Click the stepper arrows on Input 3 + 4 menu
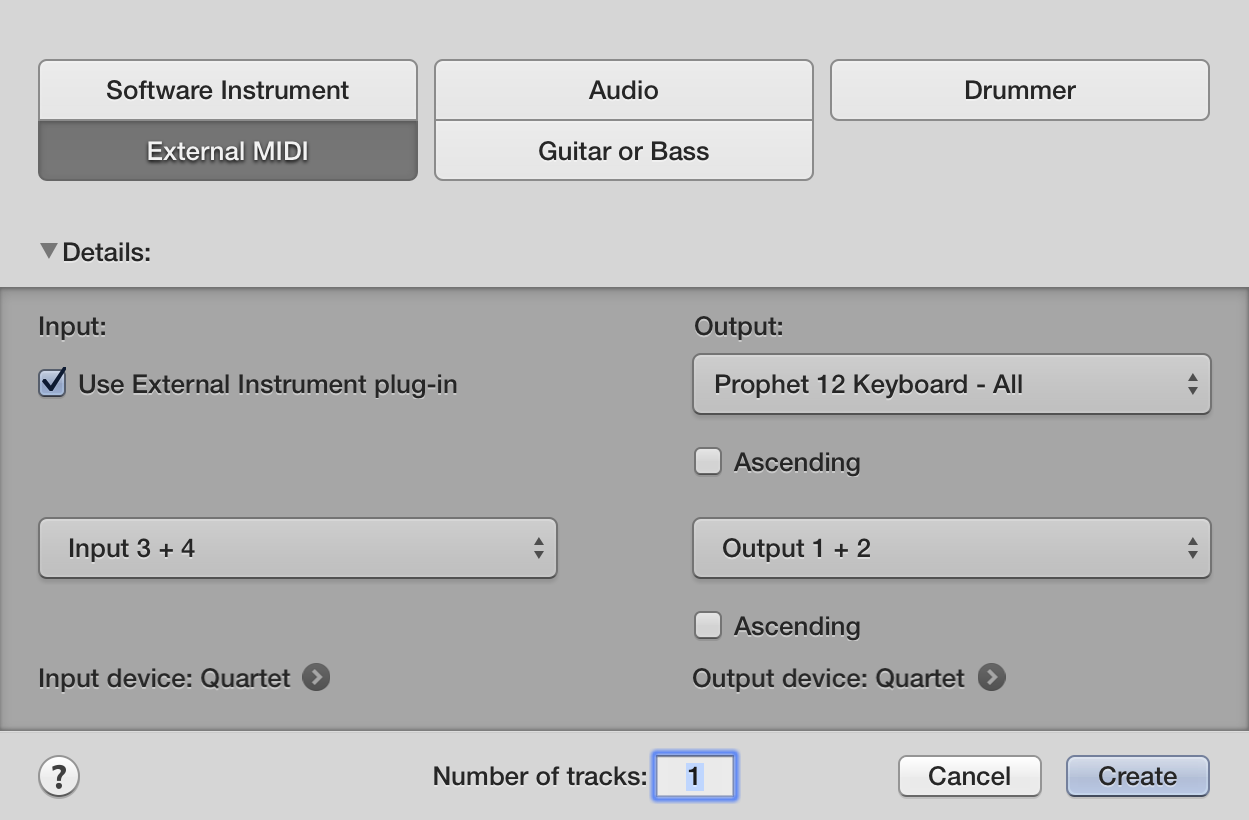The height and width of the screenshot is (820, 1249). click(538, 548)
